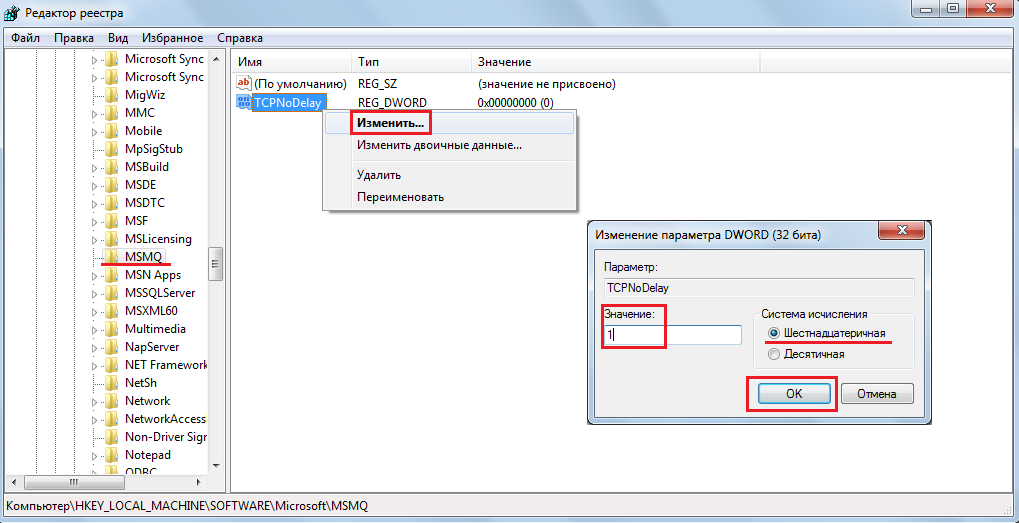
Task: Click the DWORD icon next to TCPNoDelay
Action: [244, 102]
